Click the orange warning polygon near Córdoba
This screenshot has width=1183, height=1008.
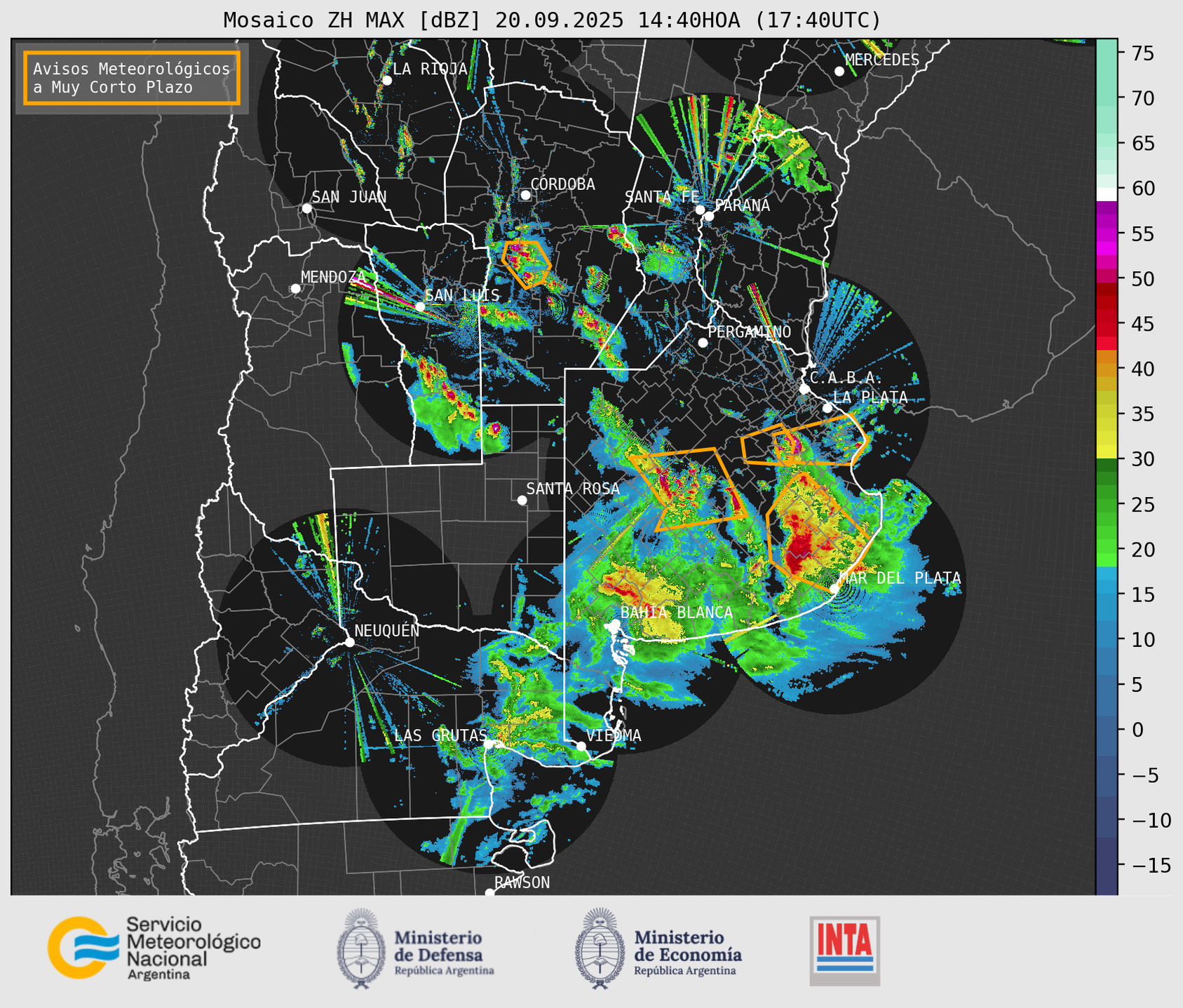point(526,264)
